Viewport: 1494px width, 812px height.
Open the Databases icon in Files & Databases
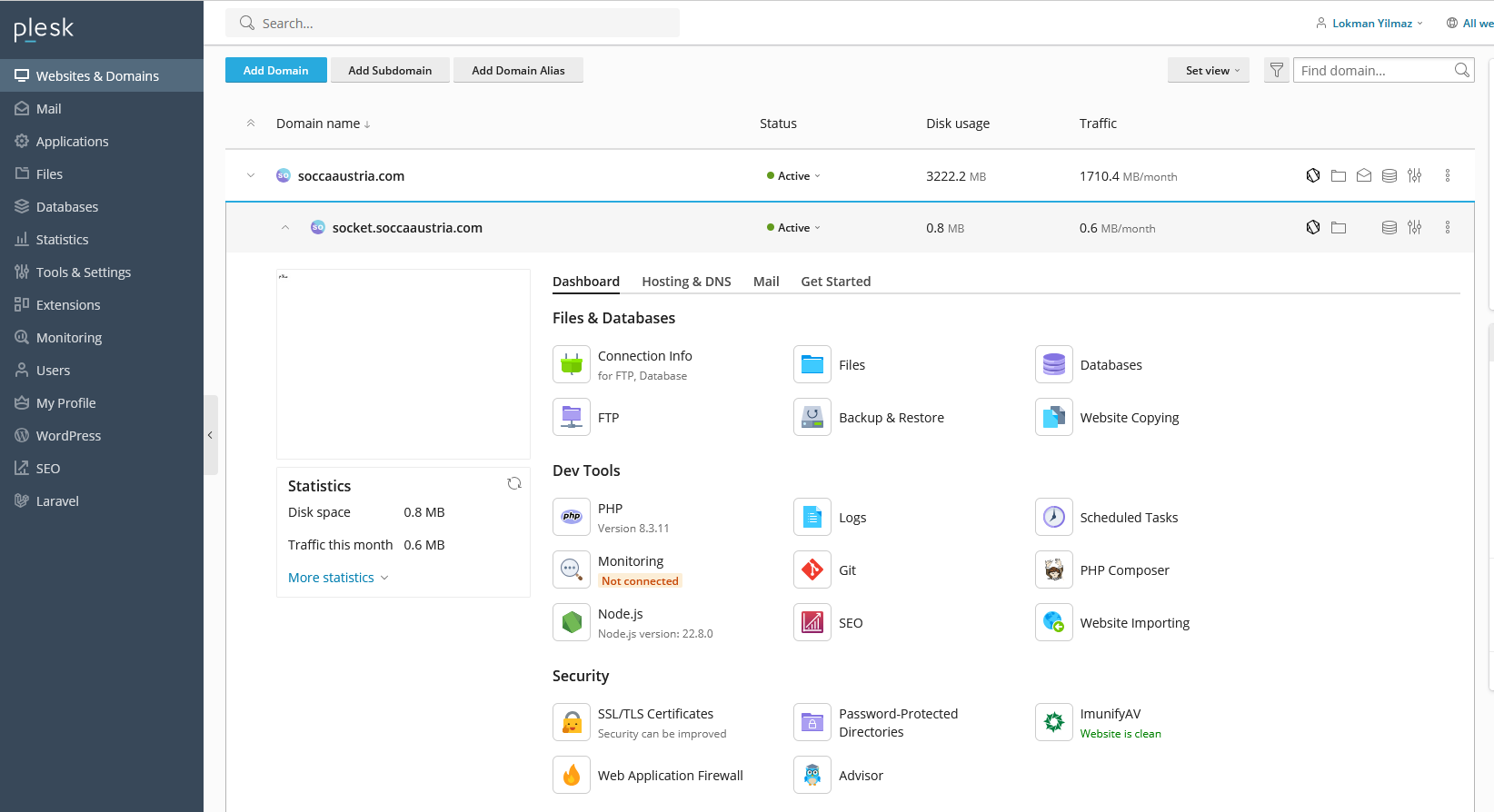[x=1054, y=365]
